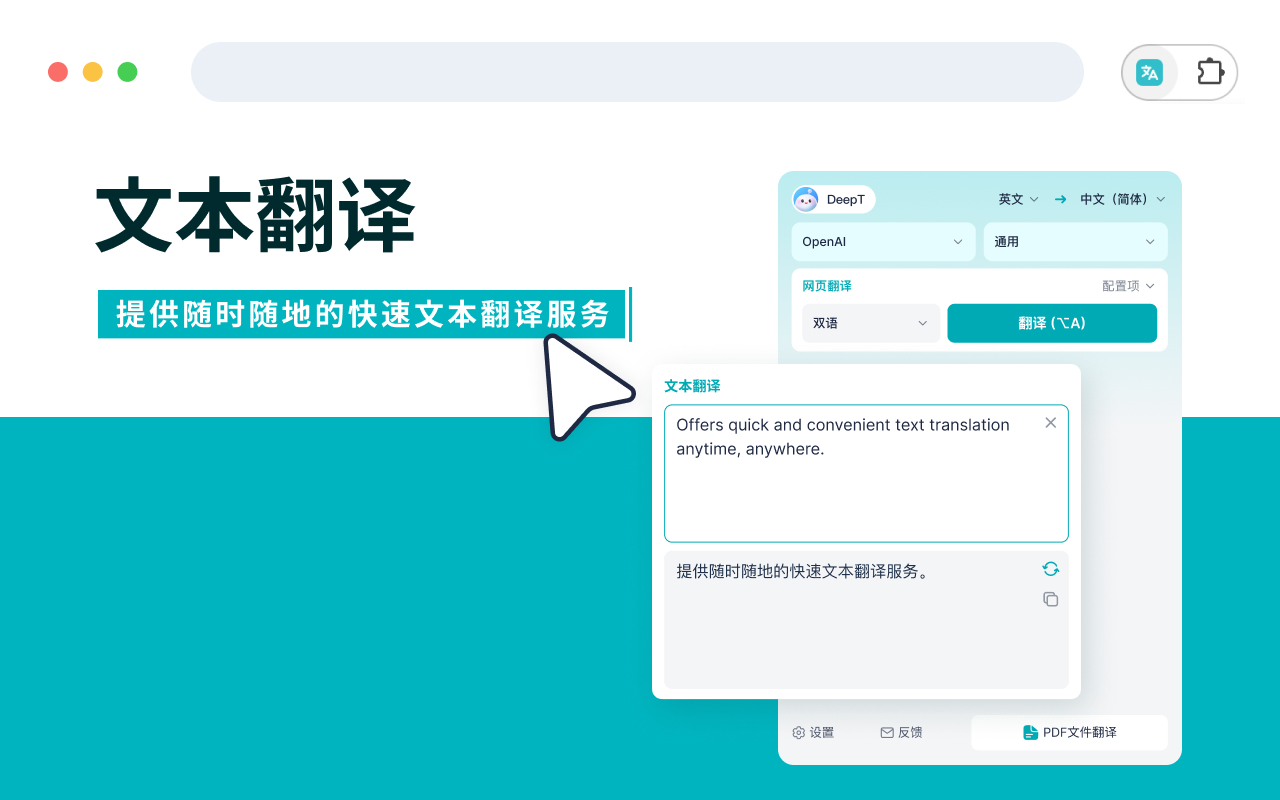Open the 双语 display mode dropdown
Image resolution: width=1280 pixels, height=800 pixels.
(x=870, y=323)
